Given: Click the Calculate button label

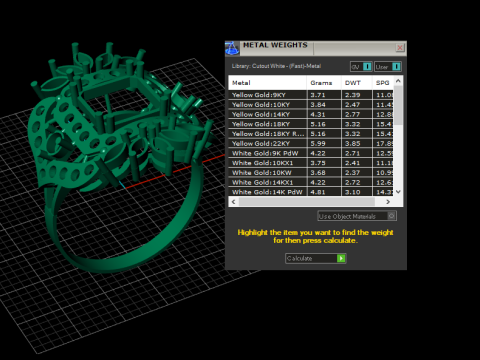Looking at the screenshot, I should pyautogui.click(x=299, y=258).
